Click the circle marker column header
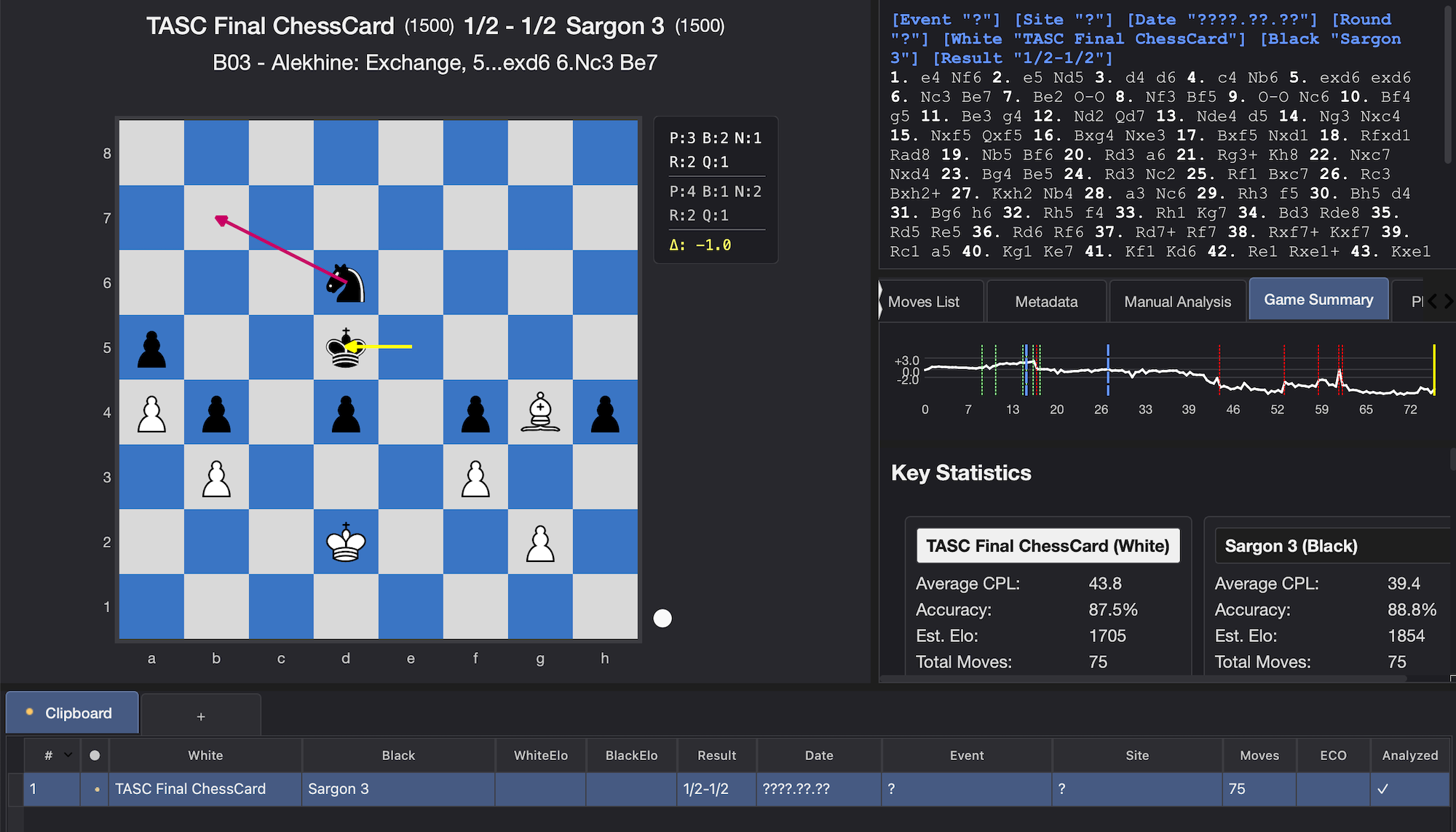 click(x=95, y=756)
